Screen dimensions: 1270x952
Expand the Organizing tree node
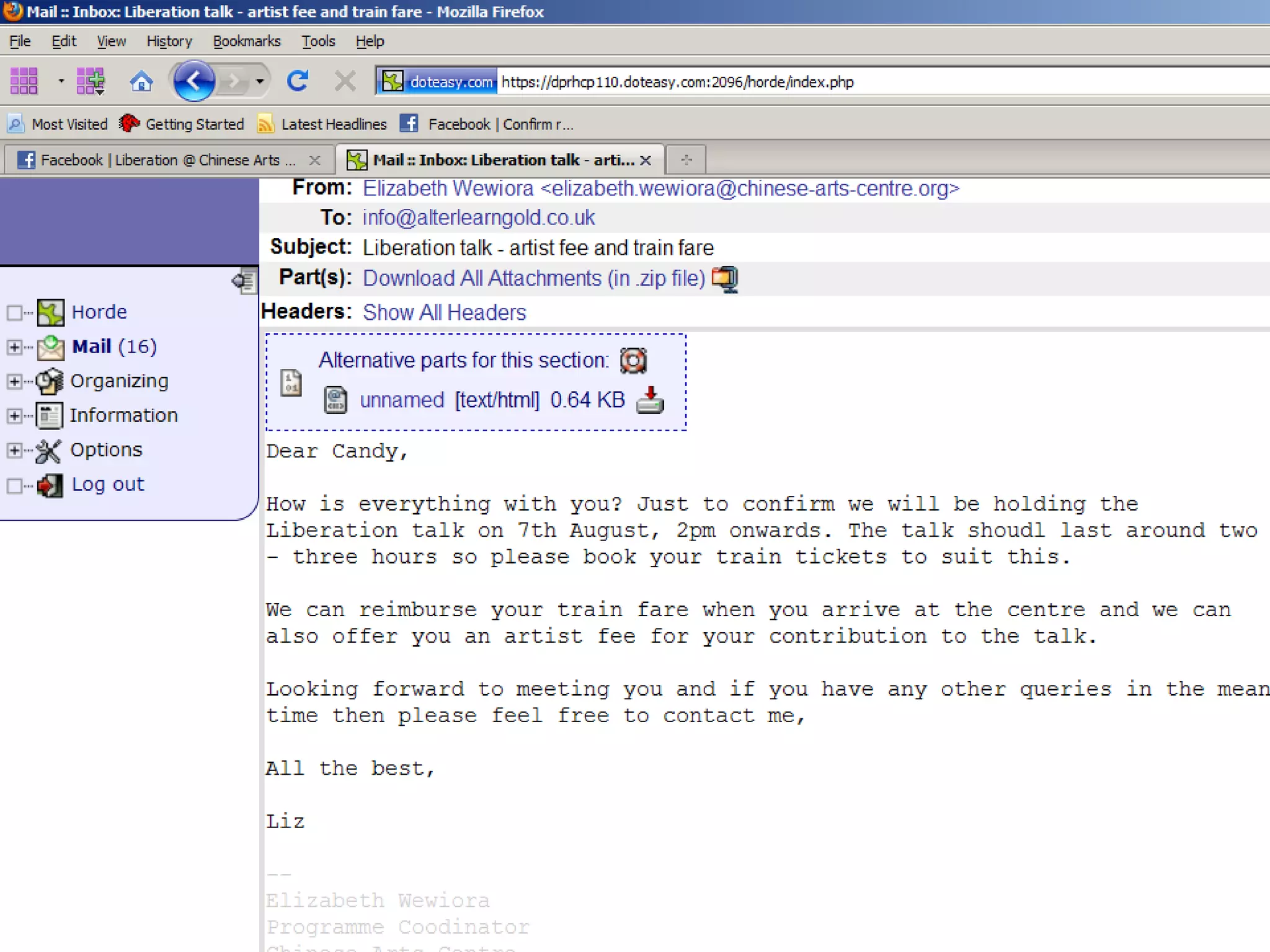pyautogui.click(x=14, y=381)
